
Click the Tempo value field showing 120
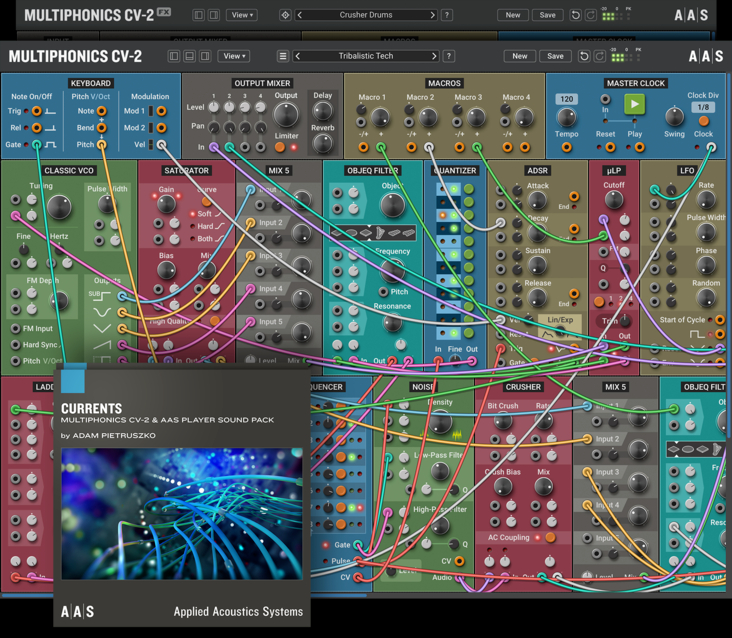567,99
